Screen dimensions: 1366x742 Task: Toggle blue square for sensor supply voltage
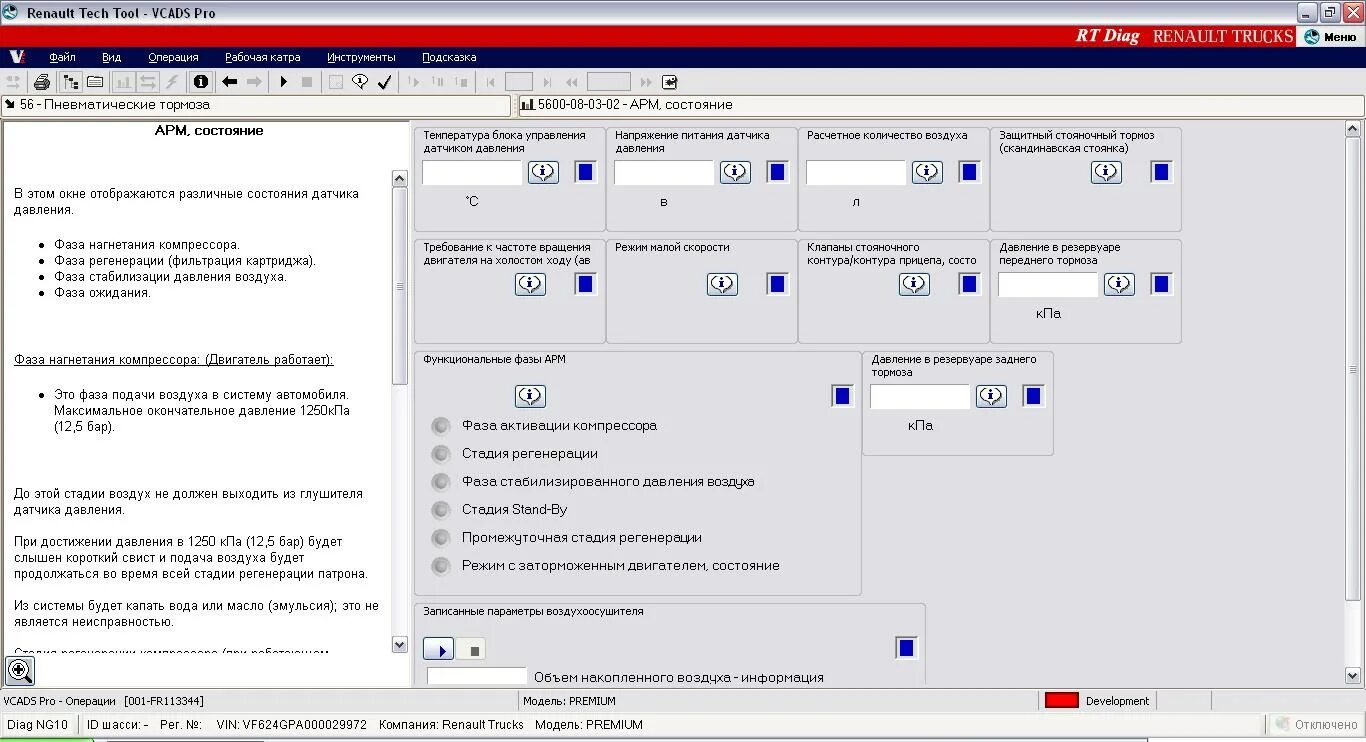(778, 172)
